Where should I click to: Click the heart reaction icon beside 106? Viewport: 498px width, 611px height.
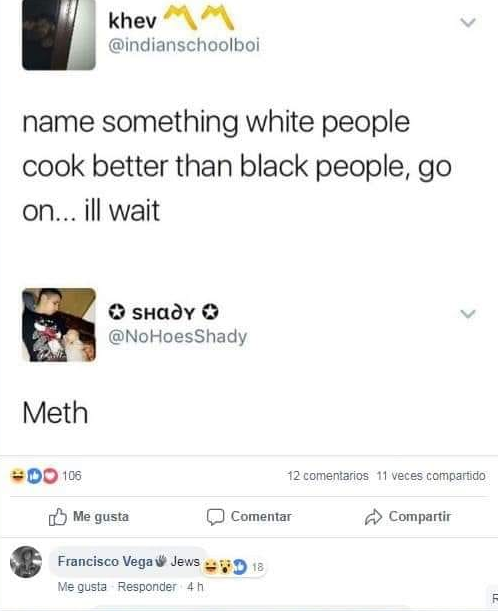pos(50,476)
